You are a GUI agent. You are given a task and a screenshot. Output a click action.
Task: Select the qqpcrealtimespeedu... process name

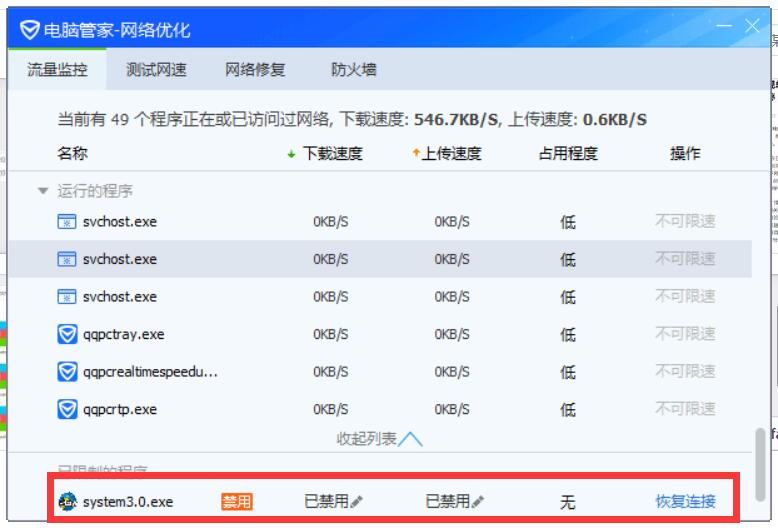(150, 372)
